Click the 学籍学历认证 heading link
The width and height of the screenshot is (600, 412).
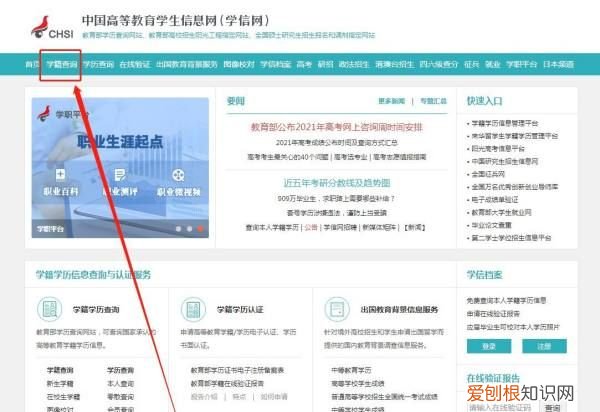[240, 309]
